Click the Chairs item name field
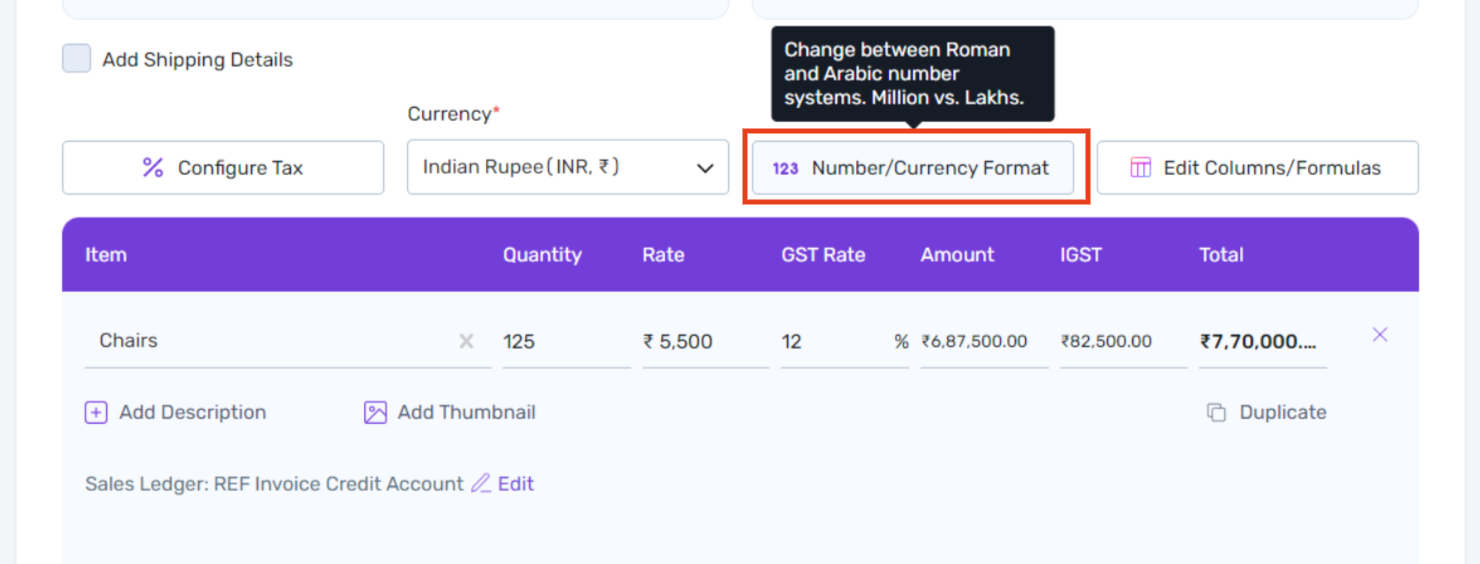Screen dimensions: 1480x564 click(288, 341)
